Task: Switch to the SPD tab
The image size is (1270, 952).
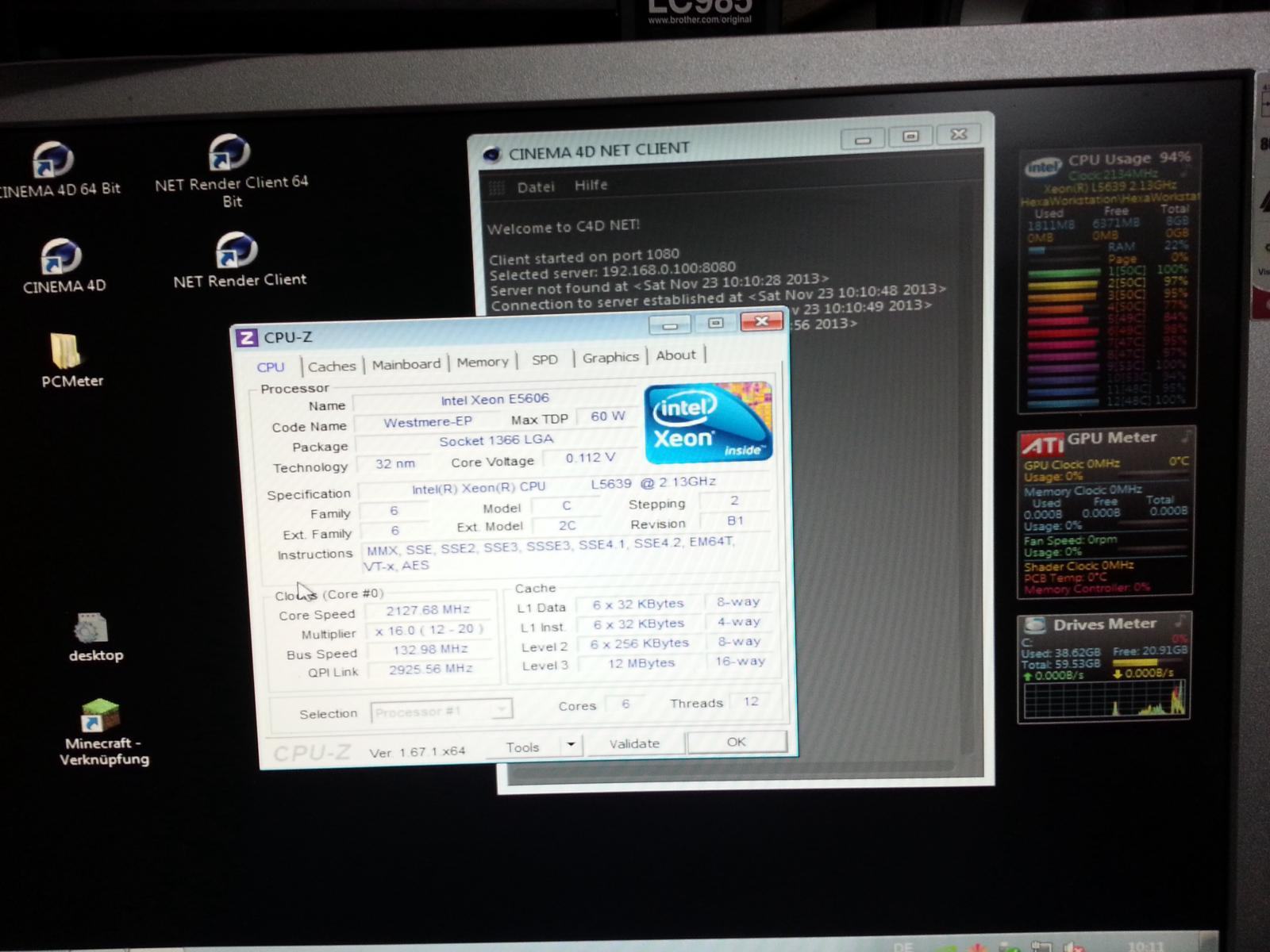Action: pos(545,359)
